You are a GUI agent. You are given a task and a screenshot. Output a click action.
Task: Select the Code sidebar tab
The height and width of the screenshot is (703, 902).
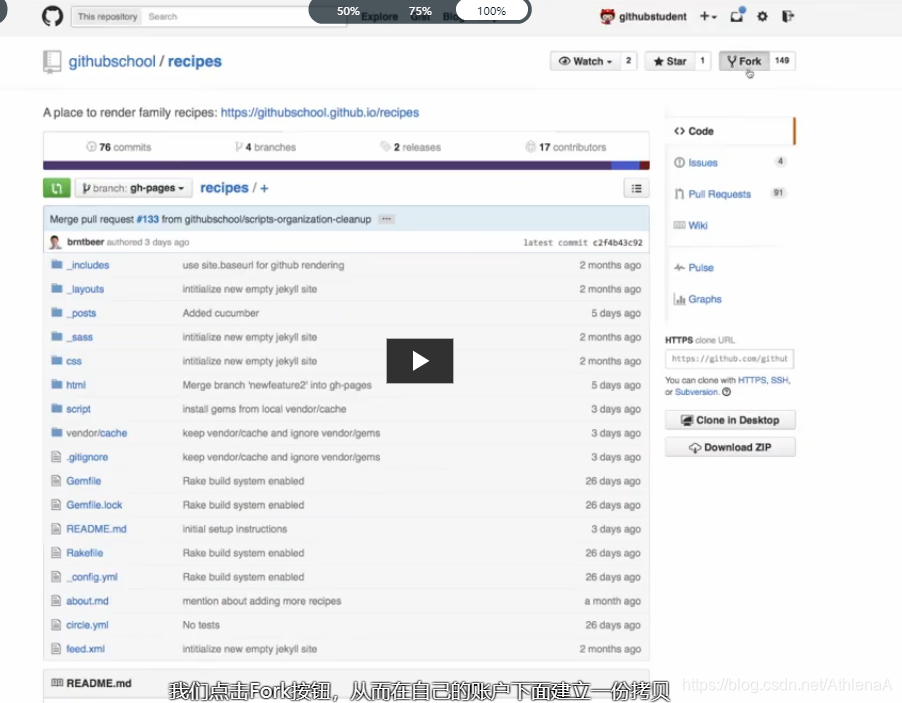click(731, 131)
